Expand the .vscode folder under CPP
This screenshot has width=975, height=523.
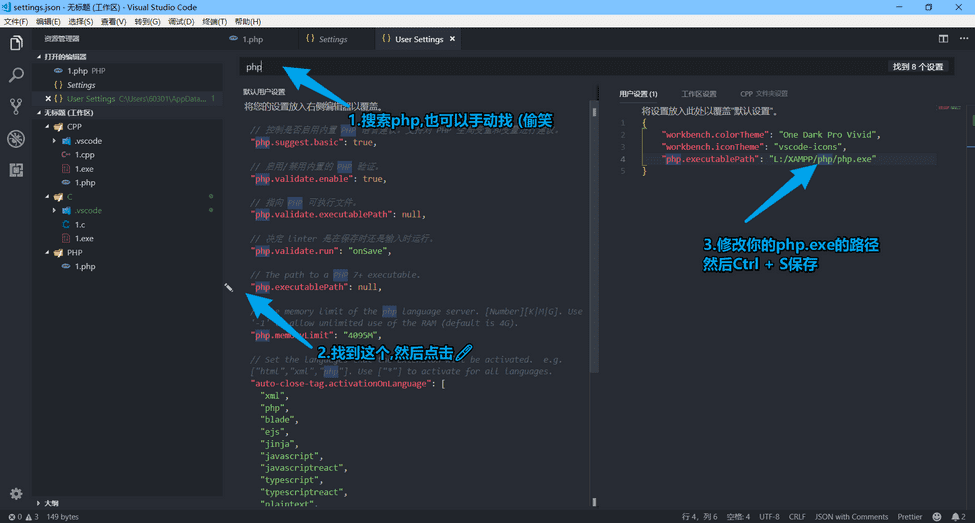point(54,141)
